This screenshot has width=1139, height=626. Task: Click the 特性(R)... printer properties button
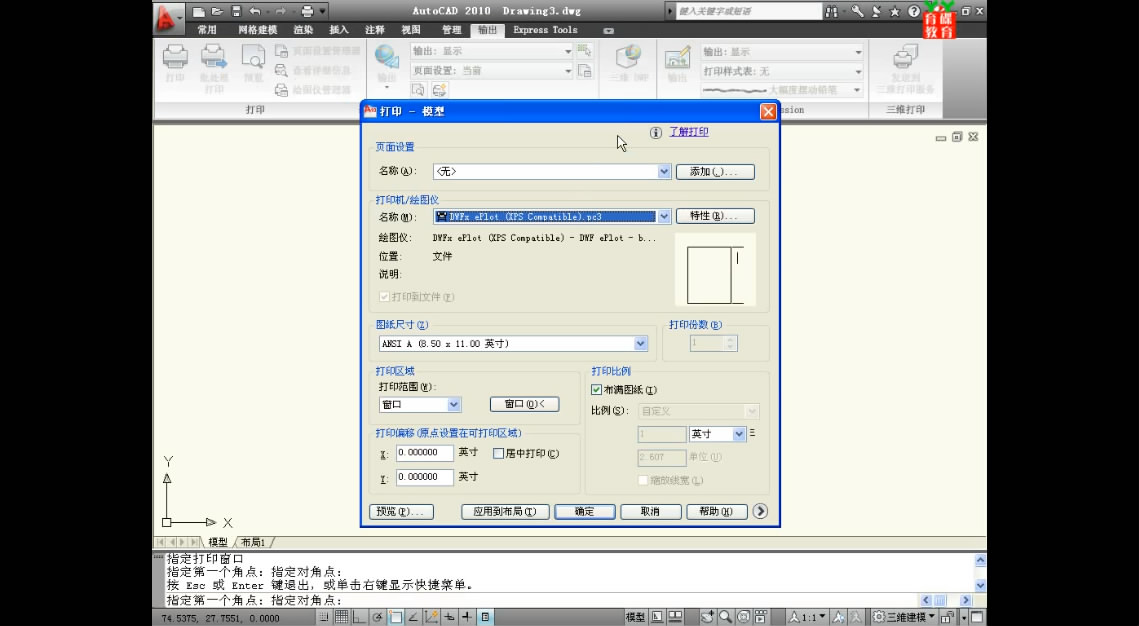(x=715, y=216)
